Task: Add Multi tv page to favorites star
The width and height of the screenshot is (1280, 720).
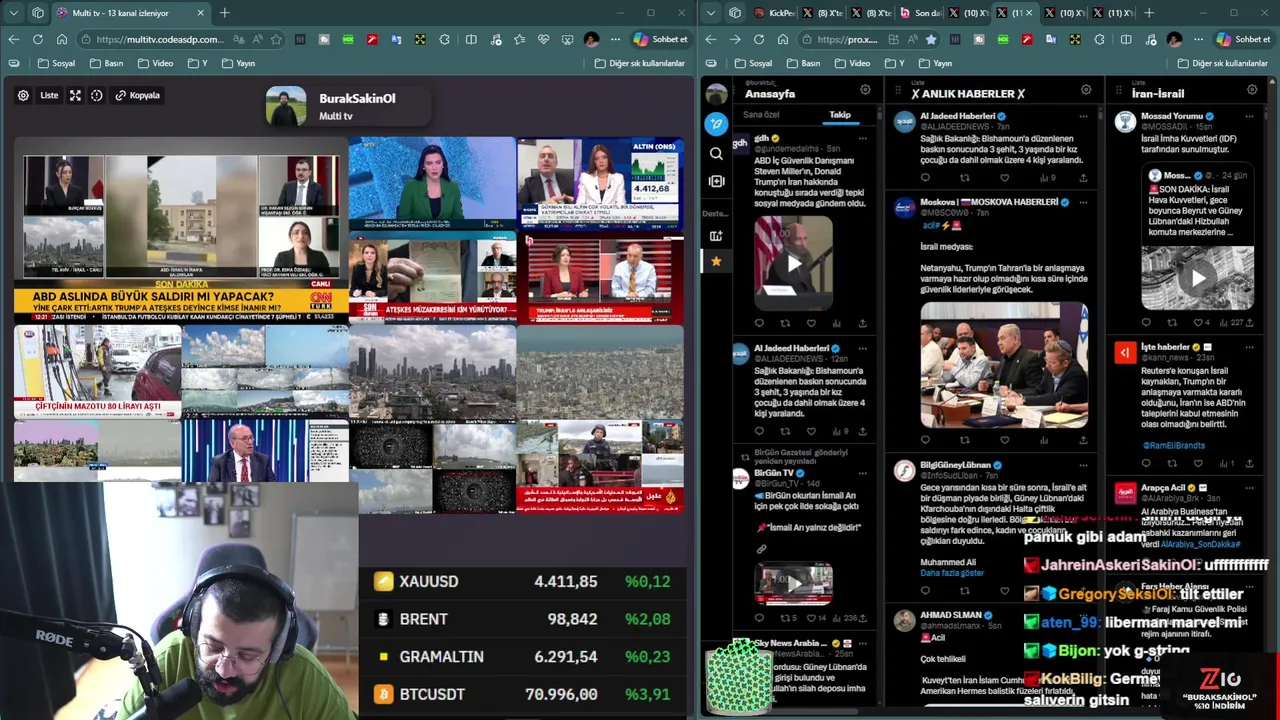Action: pos(276,39)
